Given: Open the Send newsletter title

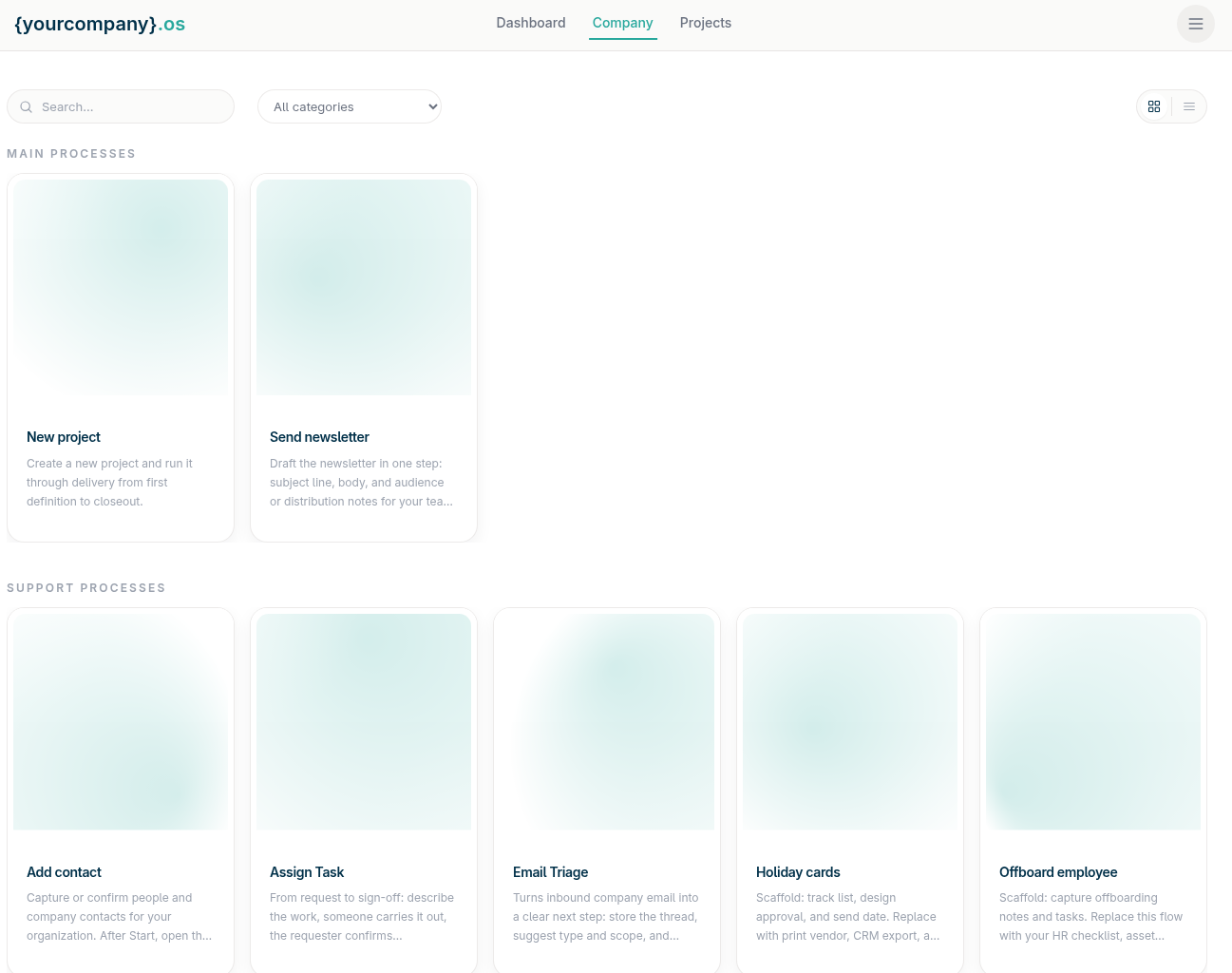Looking at the screenshot, I should 319,437.
